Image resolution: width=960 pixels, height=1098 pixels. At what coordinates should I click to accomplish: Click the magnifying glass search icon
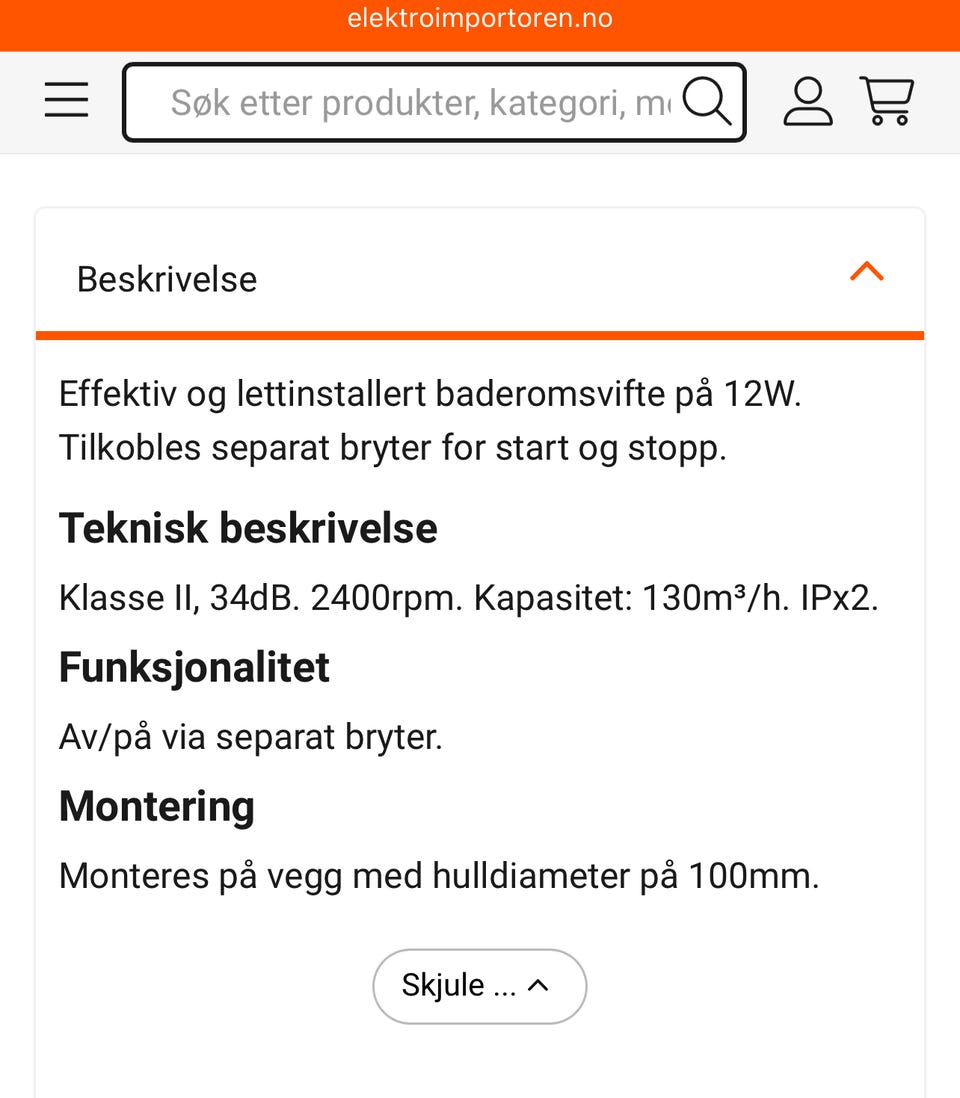[707, 101]
